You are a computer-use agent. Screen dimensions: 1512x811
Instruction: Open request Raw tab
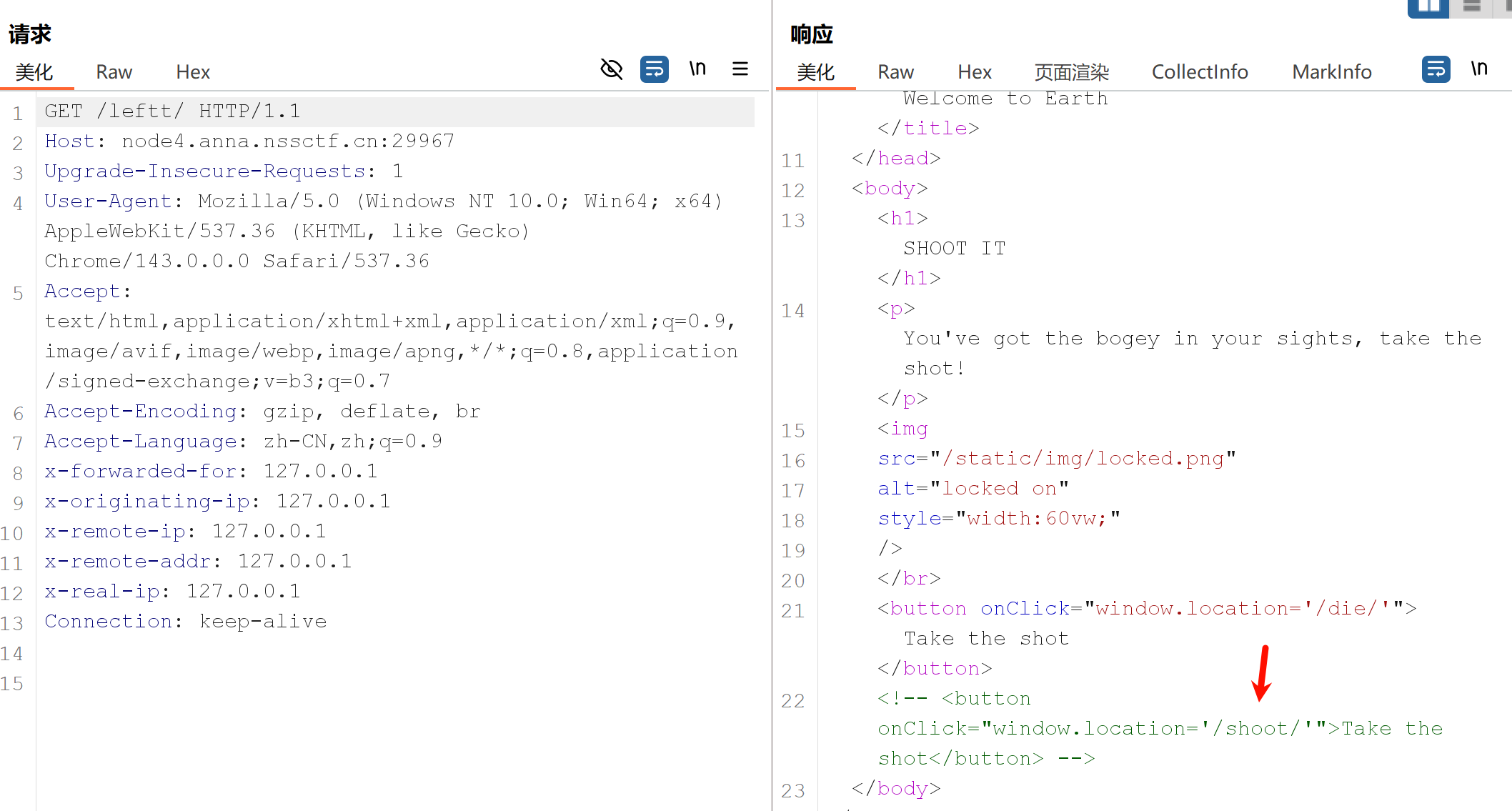pos(114,72)
